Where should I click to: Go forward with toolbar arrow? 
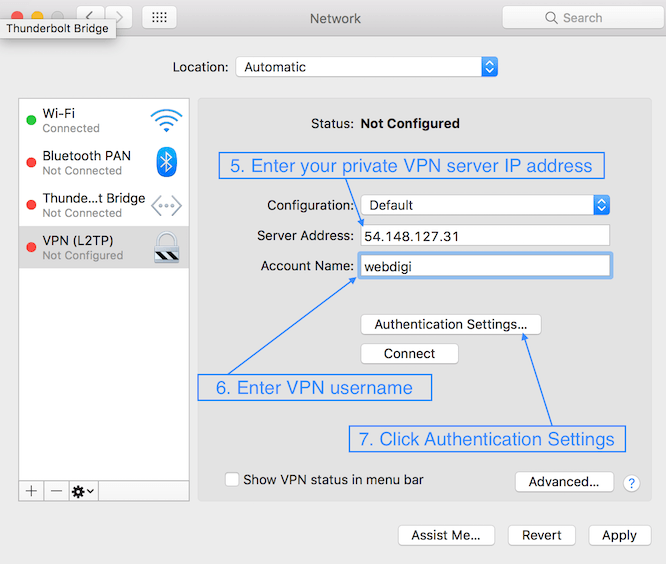pyautogui.click(x=119, y=17)
